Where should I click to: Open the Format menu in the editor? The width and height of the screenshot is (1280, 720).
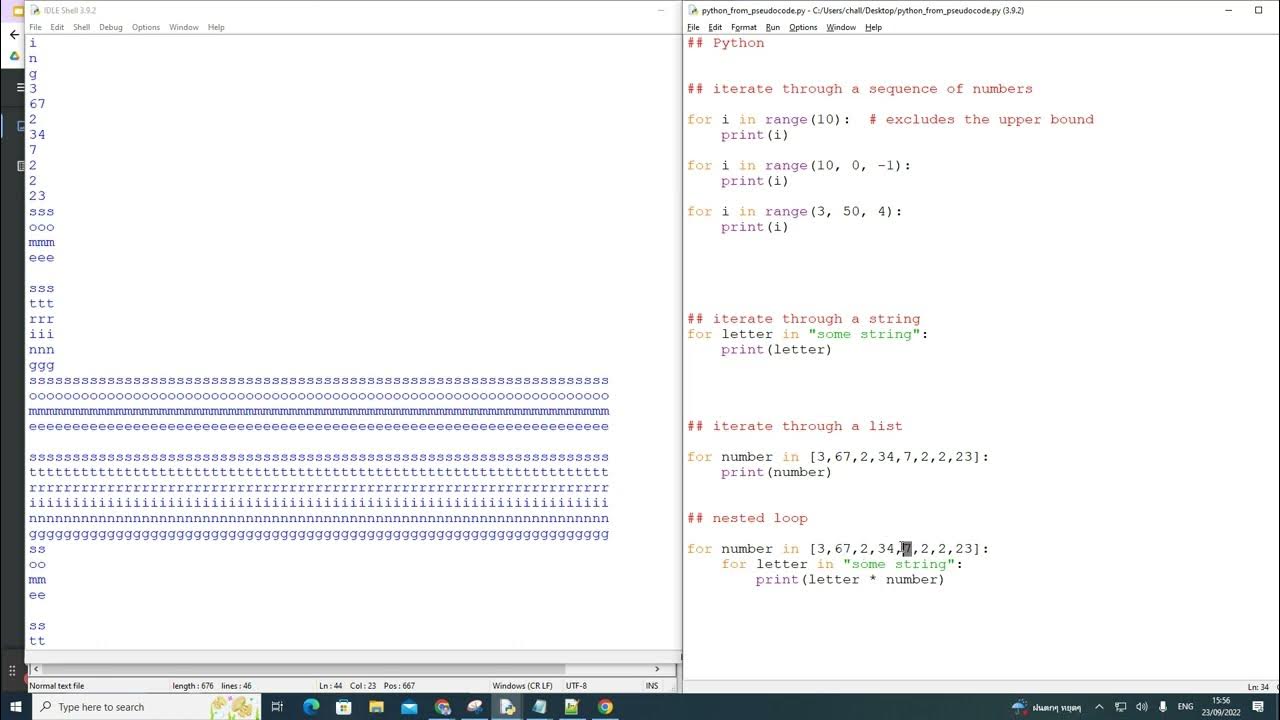pos(744,27)
